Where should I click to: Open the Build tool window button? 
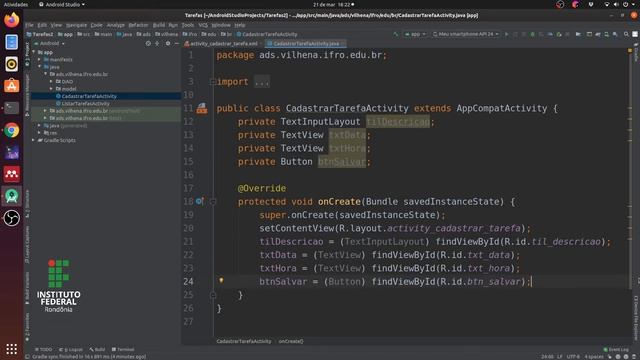pos(97,349)
